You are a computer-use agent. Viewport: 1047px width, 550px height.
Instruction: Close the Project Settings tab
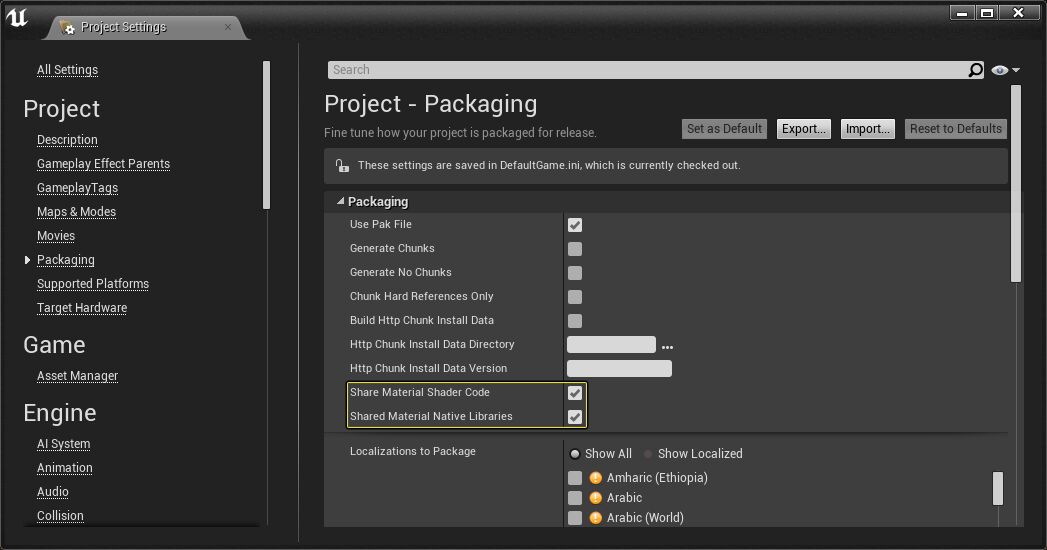[x=228, y=27]
